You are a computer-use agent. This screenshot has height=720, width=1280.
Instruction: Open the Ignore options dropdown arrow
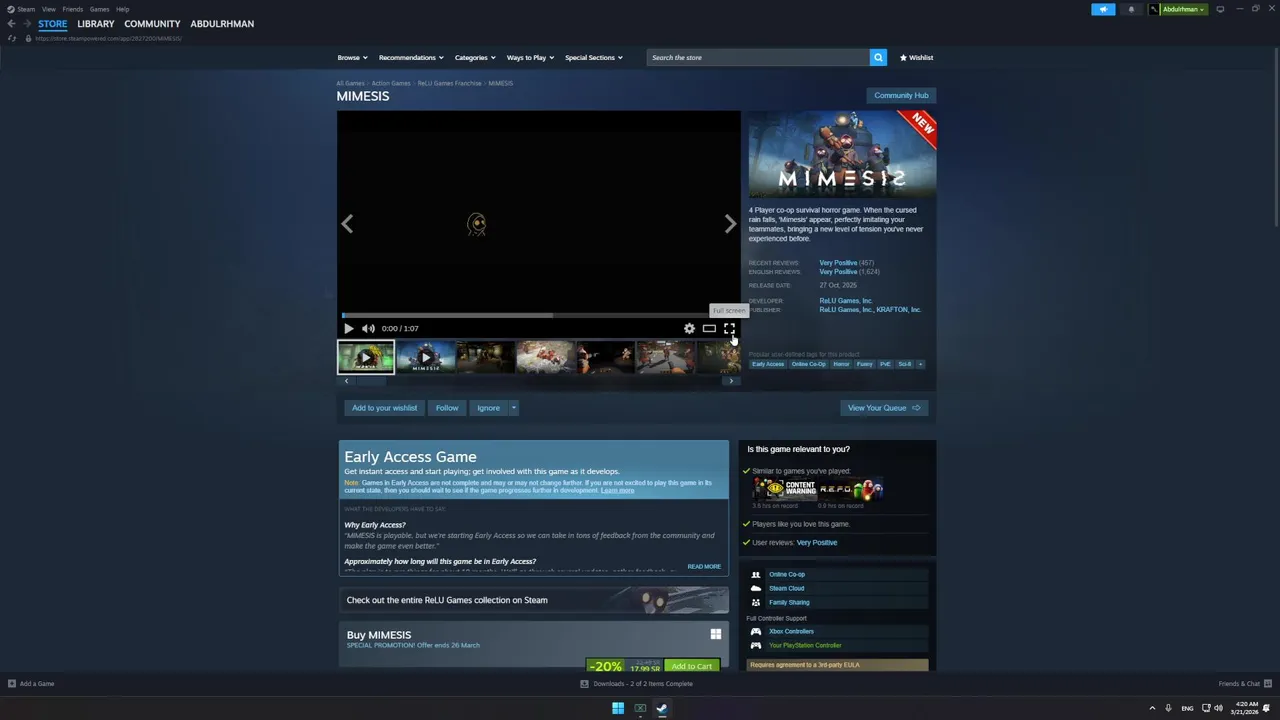click(513, 408)
